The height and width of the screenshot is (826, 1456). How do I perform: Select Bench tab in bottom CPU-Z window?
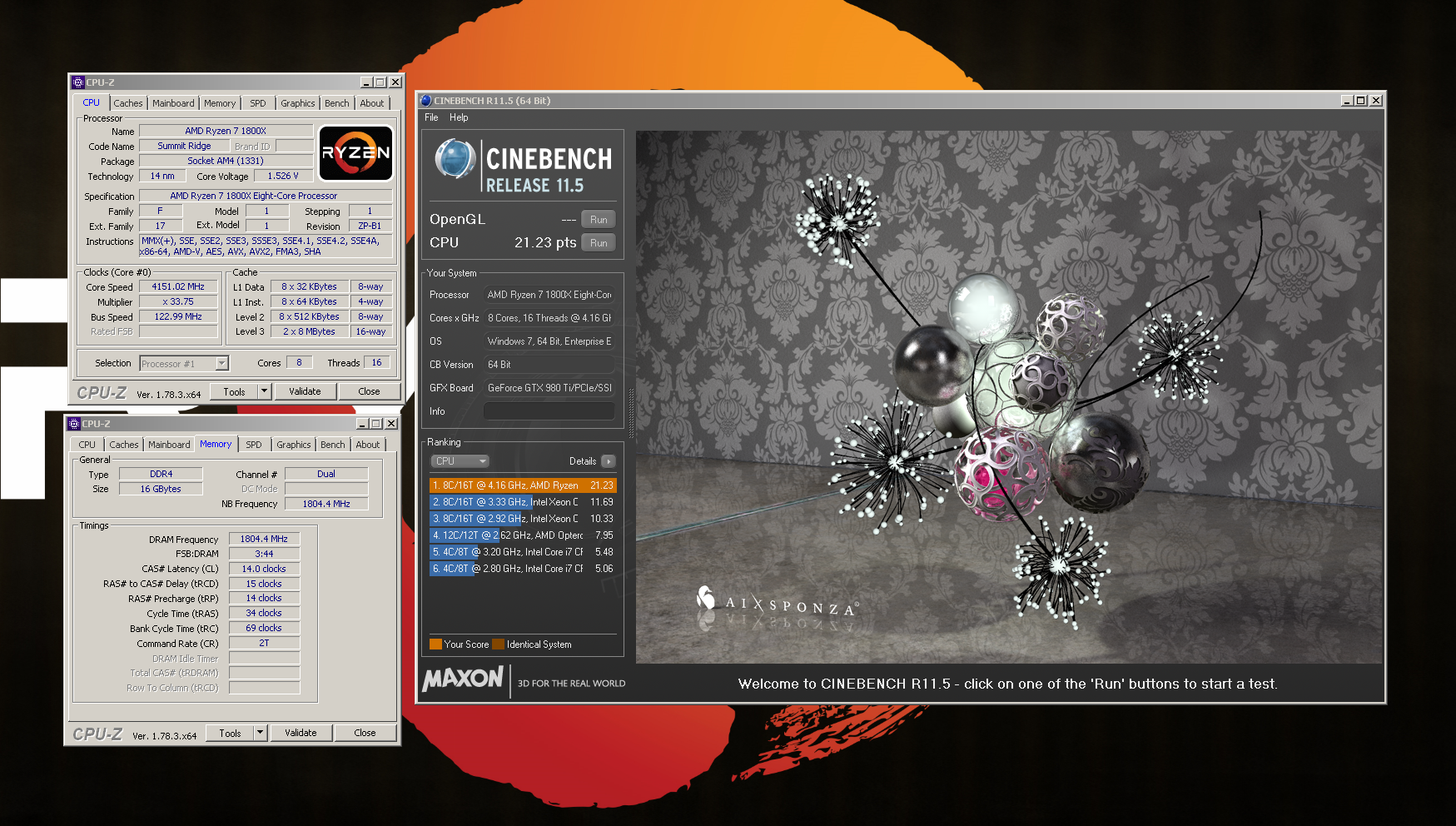point(333,445)
